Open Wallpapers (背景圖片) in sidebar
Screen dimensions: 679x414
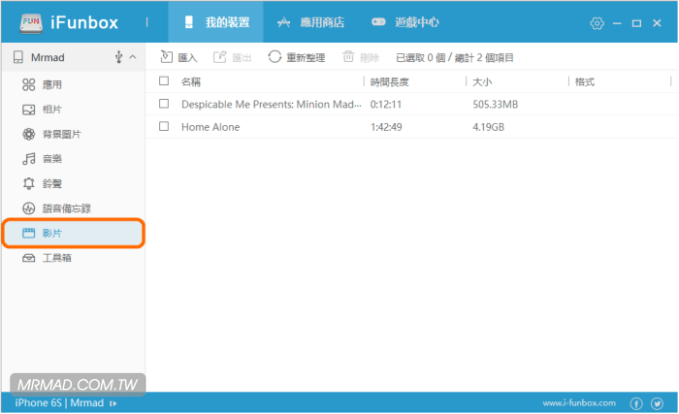[73, 134]
